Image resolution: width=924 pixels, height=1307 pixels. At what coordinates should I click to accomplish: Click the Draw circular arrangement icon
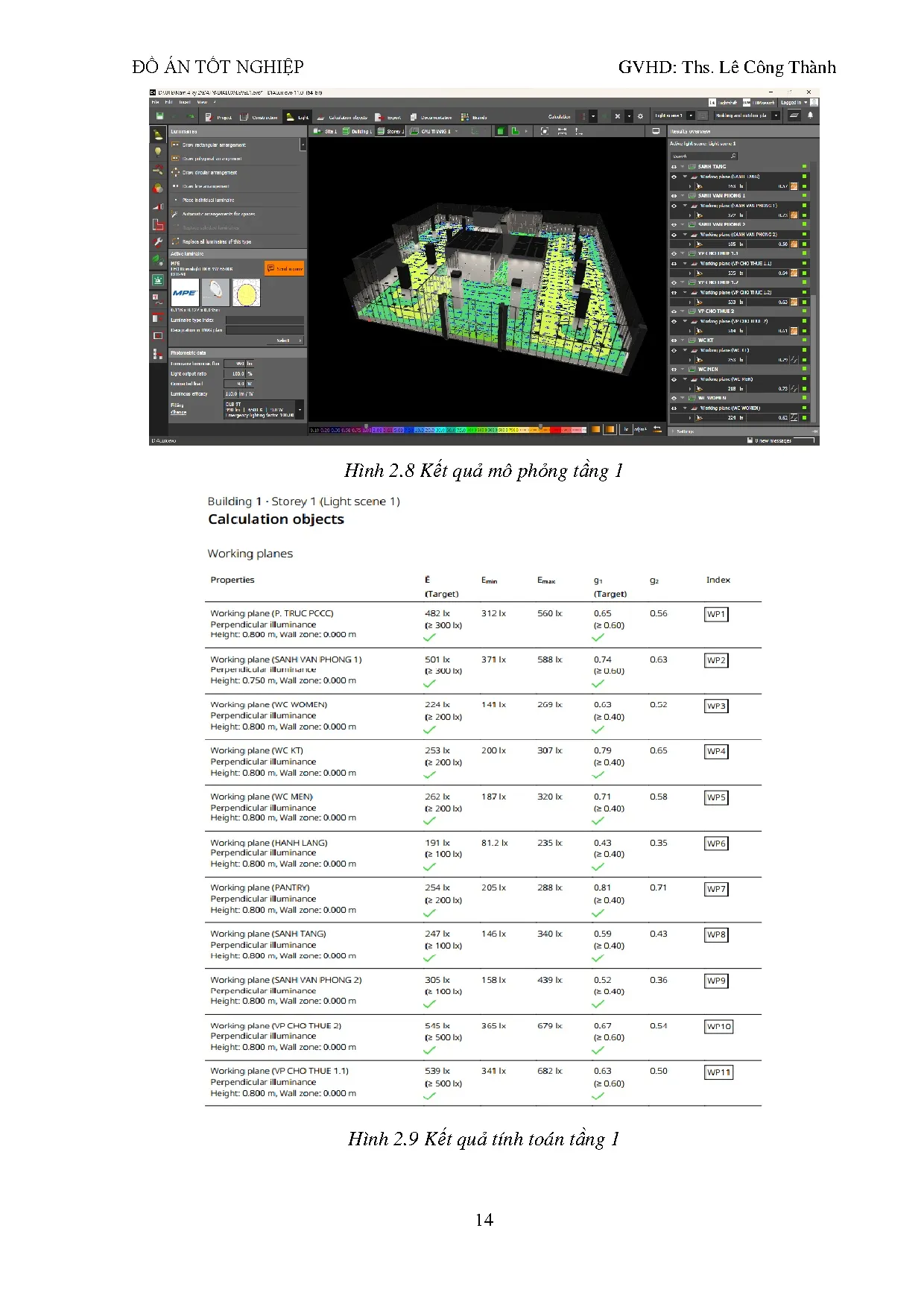coord(176,172)
